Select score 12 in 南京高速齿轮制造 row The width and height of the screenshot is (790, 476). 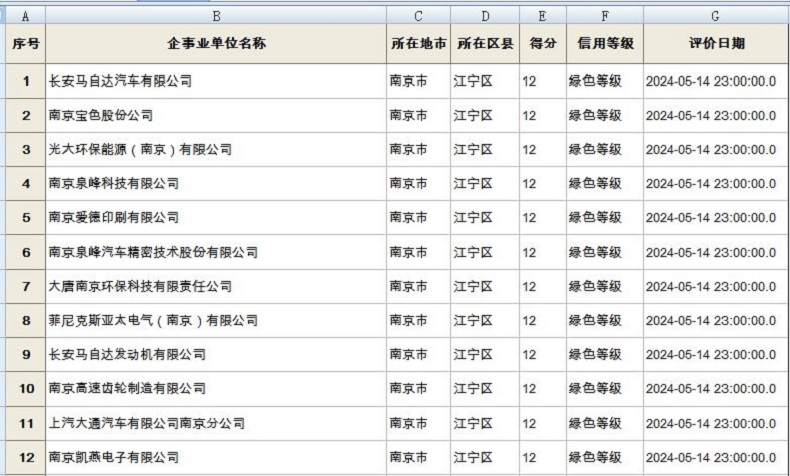(543, 389)
